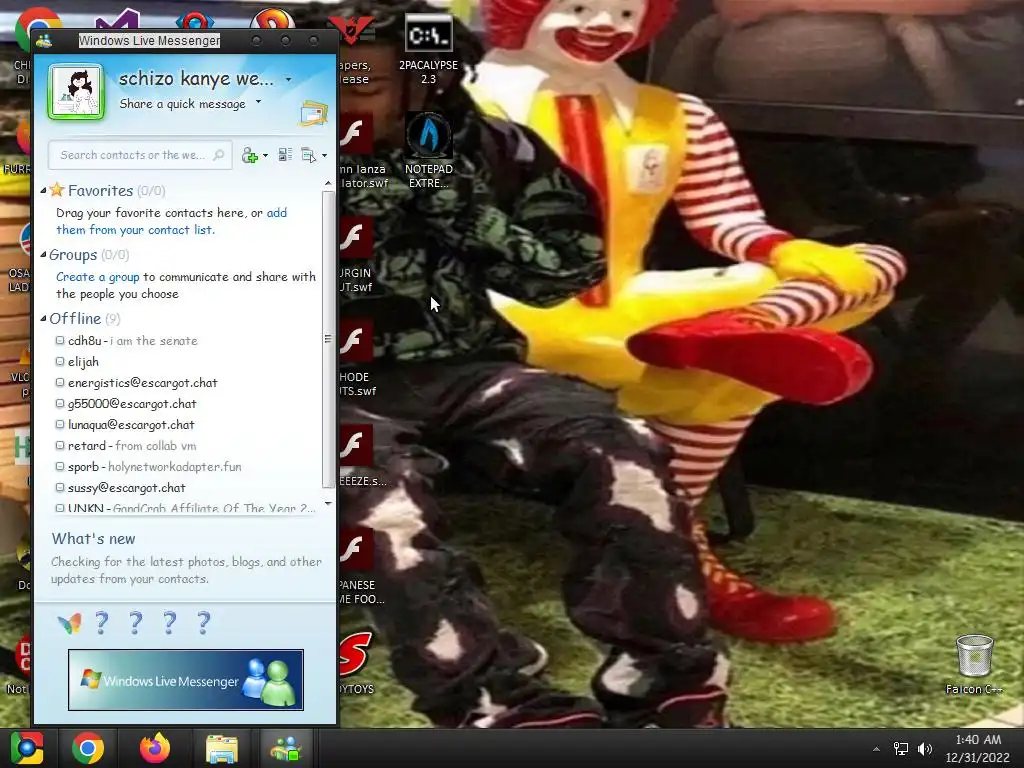Click the contact list layout icon
The height and width of the screenshot is (768, 1024).
[x=285, y=155]
